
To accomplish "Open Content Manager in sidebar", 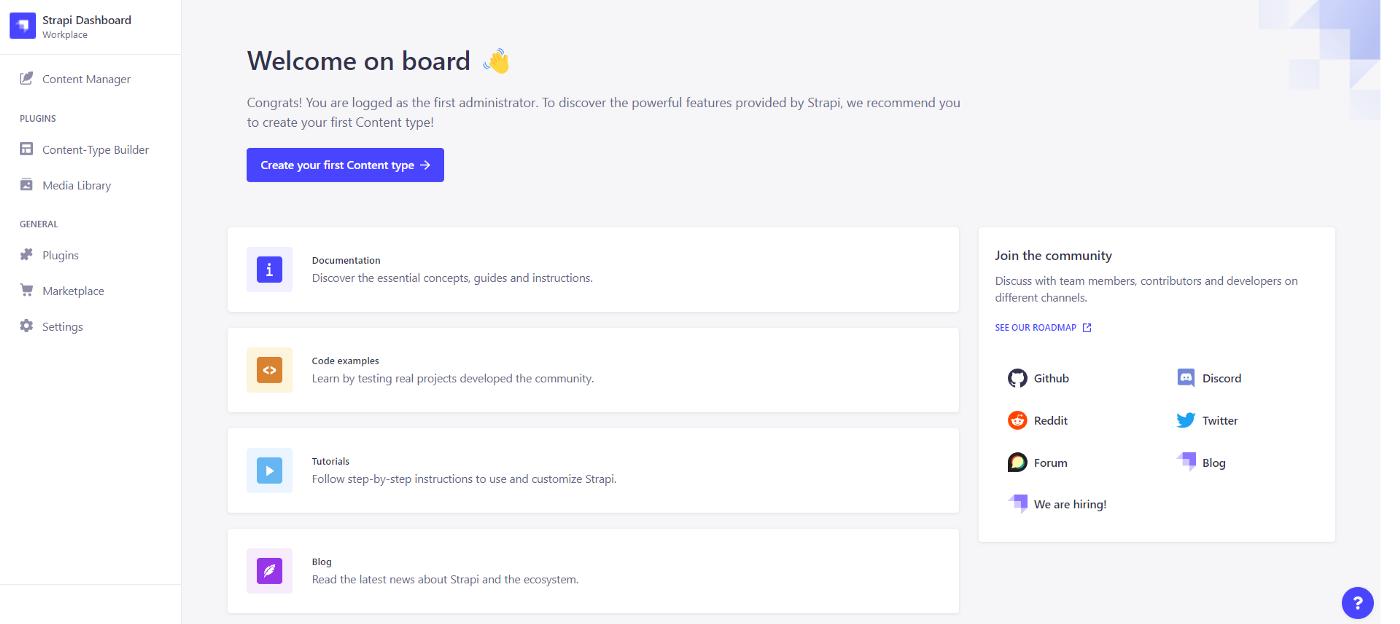I will click(x=86, y=79).
